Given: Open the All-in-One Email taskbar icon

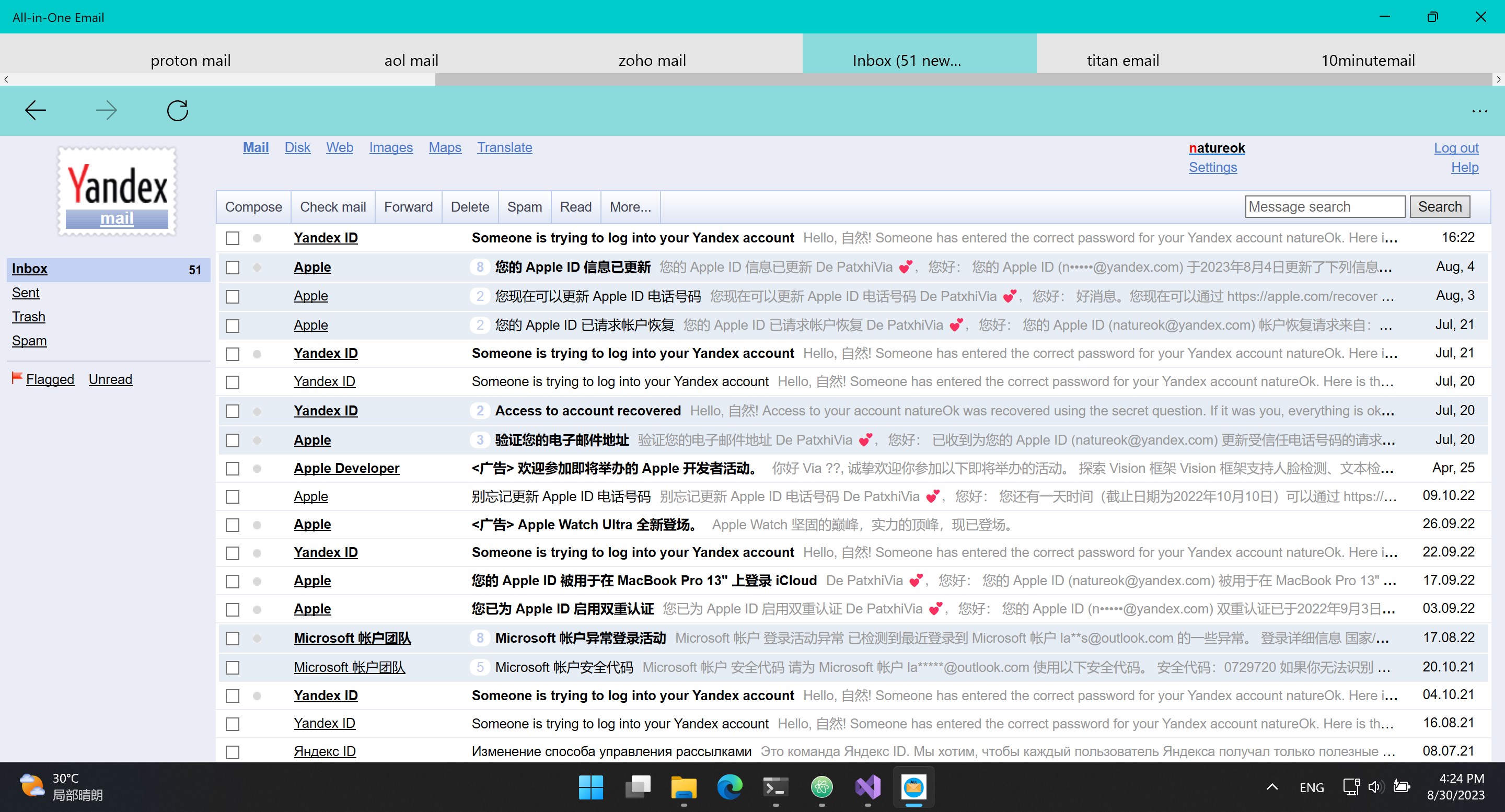Looking at the screenshot, I should (x=913, y=787).
